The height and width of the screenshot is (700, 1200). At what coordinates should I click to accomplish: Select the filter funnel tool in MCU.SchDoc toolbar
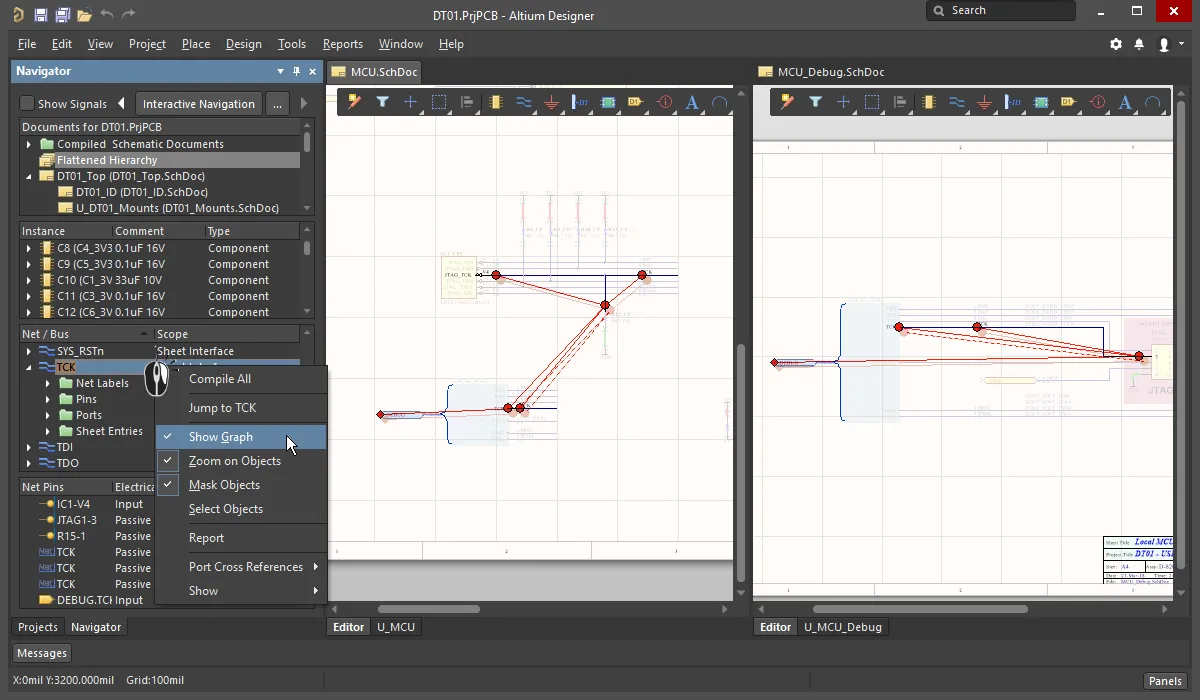(382, 102)
